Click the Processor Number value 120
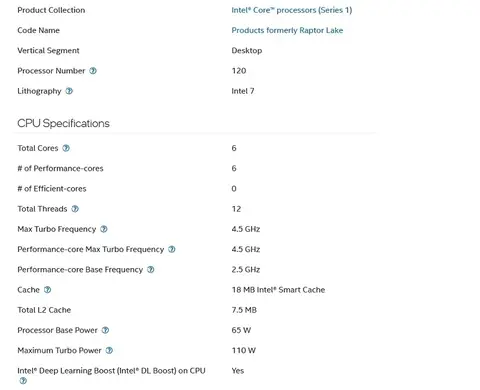480x390 pixels. 239,71
